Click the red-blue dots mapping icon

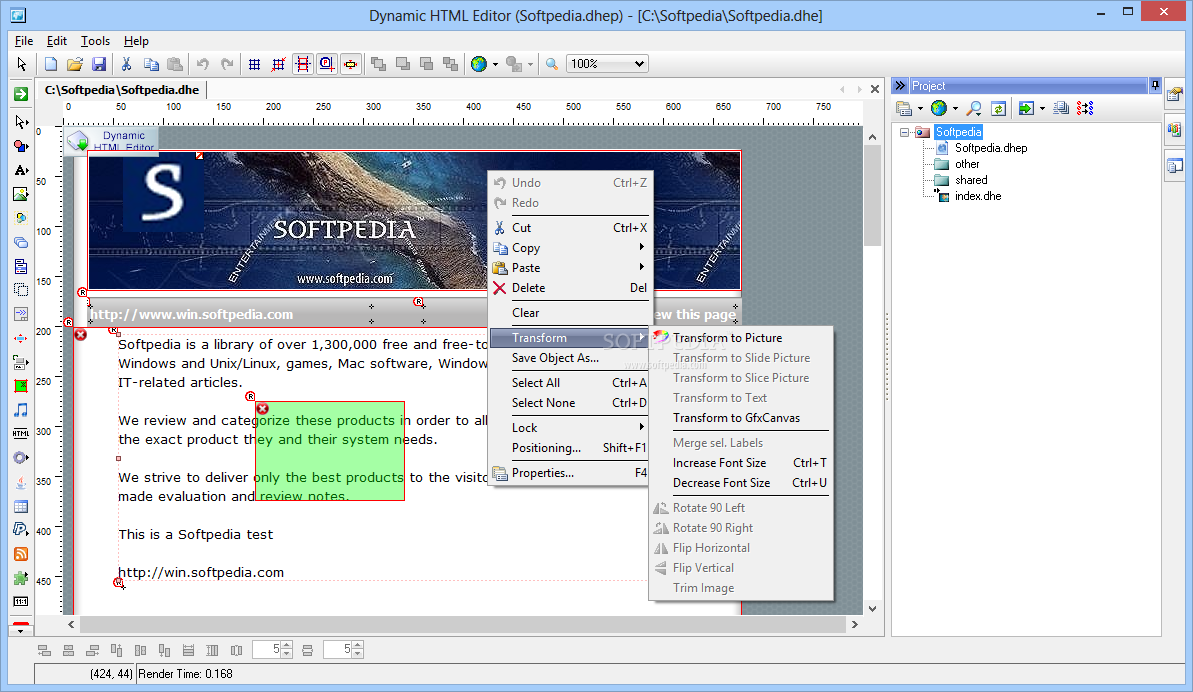[1086, 109]
